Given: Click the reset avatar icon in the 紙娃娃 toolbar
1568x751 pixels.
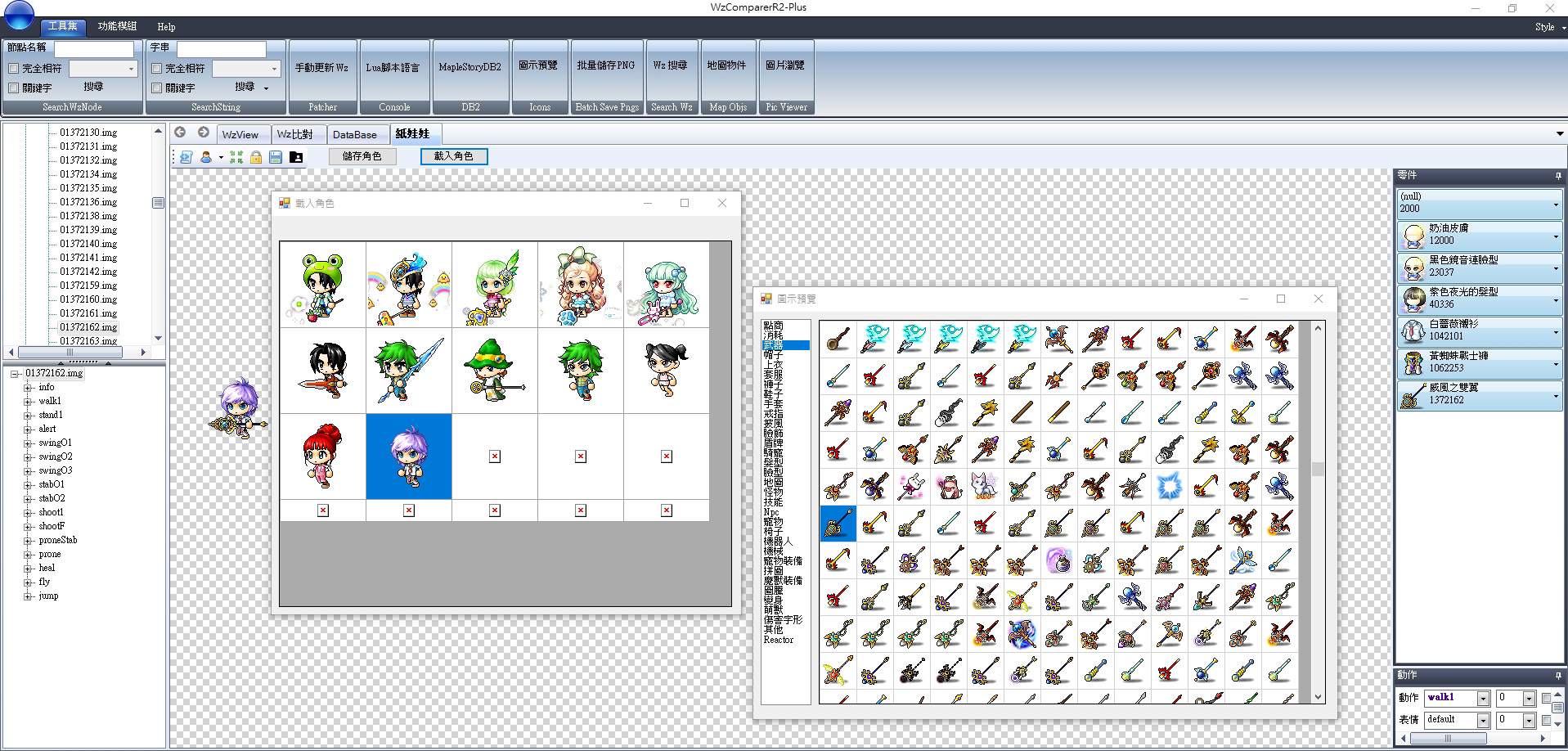Looking at the screenshot, I should coord(186,156).
